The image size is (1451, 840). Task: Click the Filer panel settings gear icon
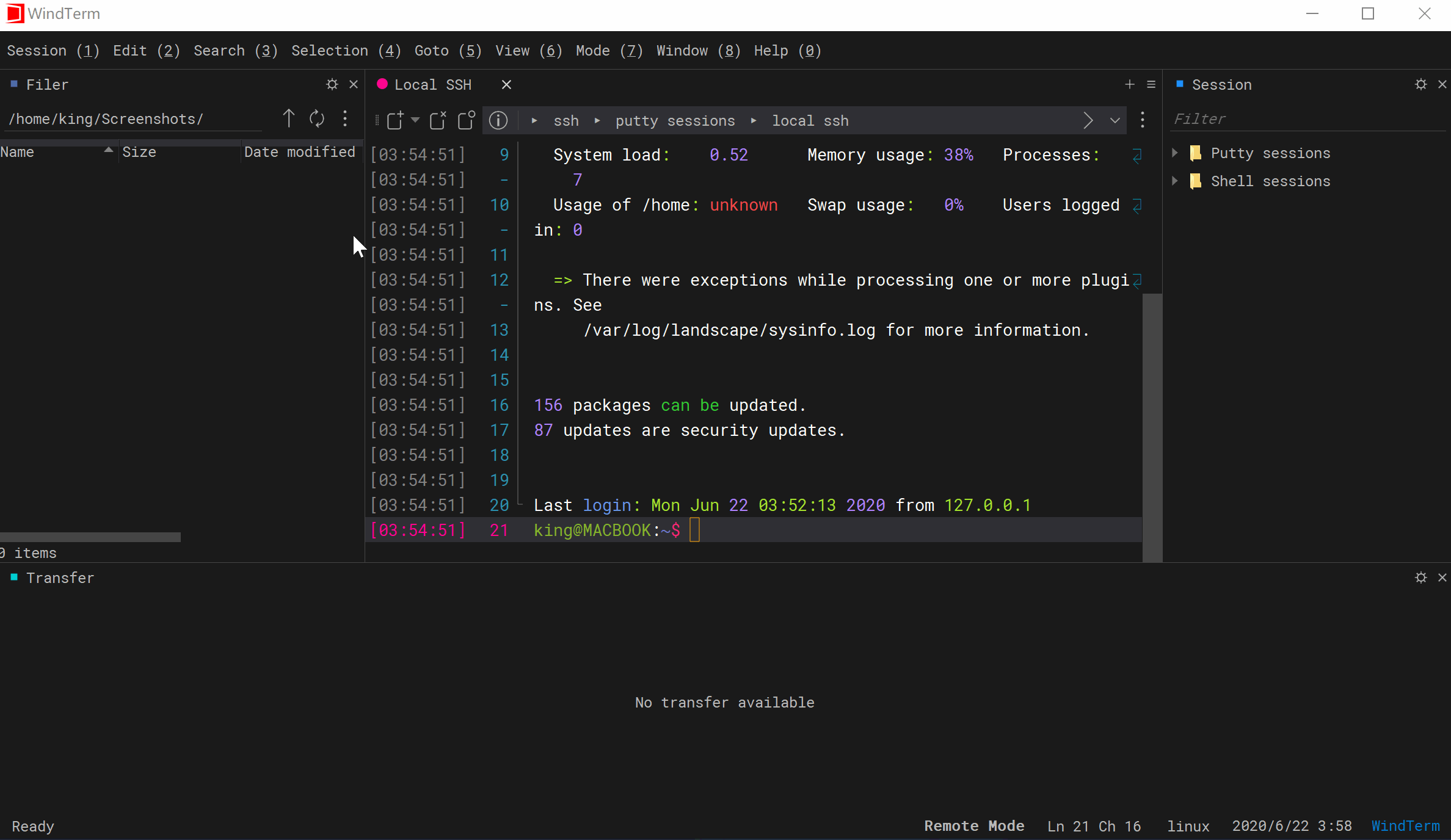pyautogui.click(x=330, y=84)
